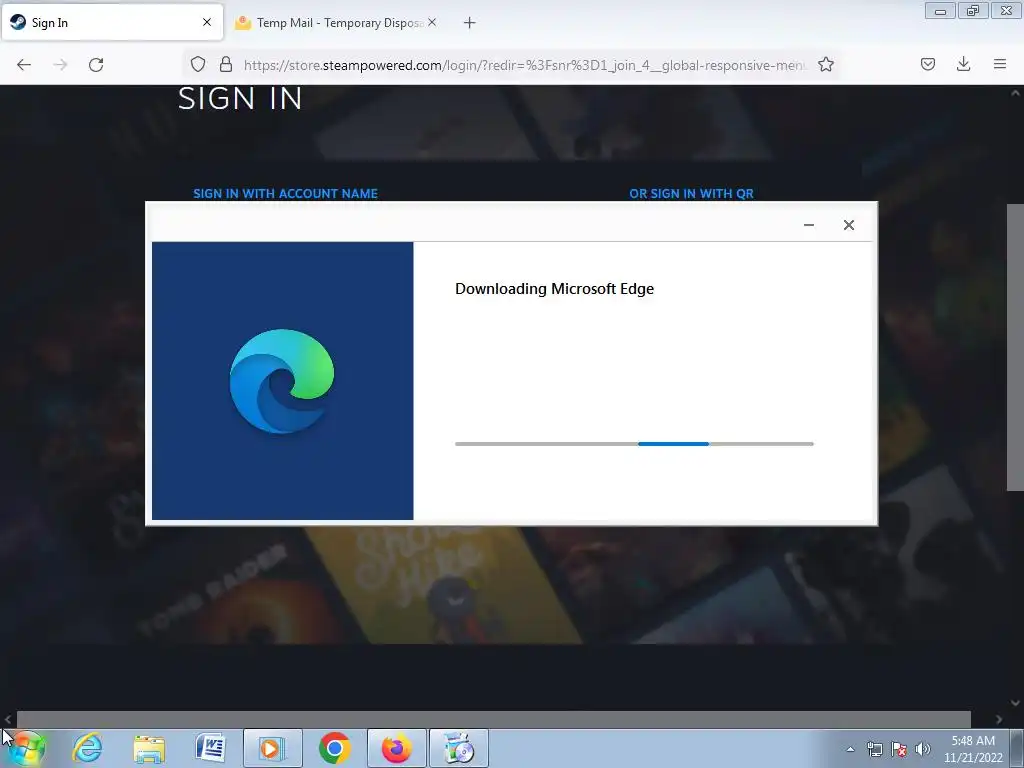Save page to Pocket
Image resolution: width=1024 pixels, height=768 pixels.
coord(928,64)
